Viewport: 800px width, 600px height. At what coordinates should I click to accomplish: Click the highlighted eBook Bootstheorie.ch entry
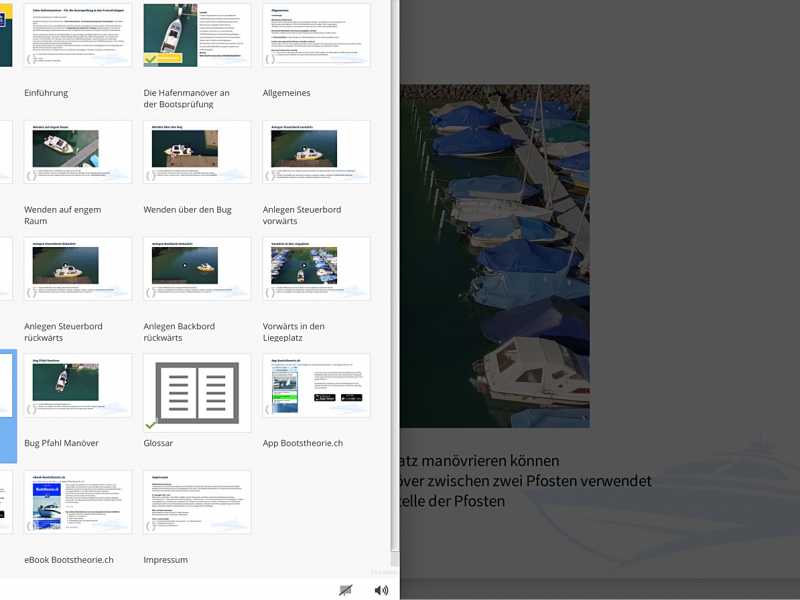tap(80, 505)
